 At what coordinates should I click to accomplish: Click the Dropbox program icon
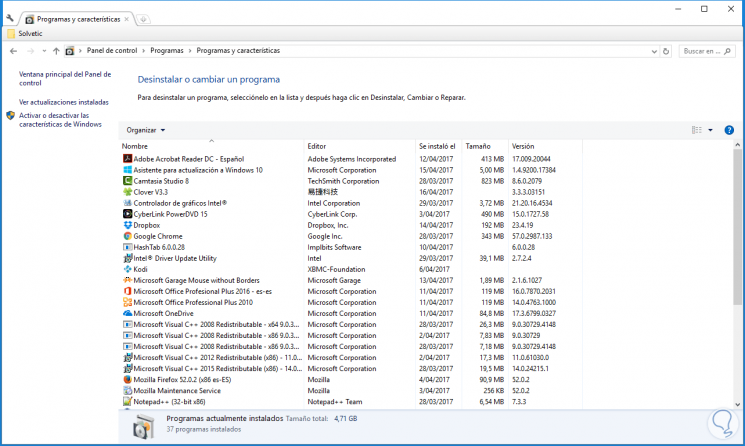[x=127, y=225]
